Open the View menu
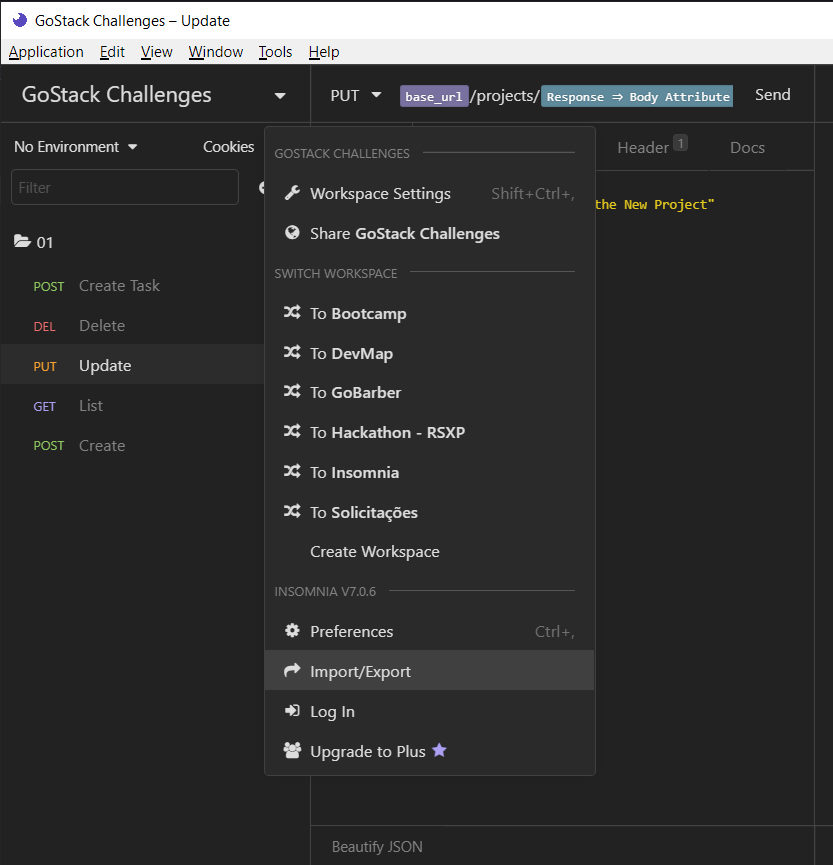Viewport: 833px width, 865px height. pos(157,52)
